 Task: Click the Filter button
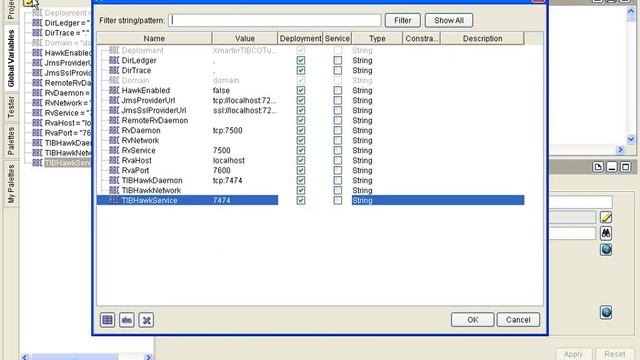click(402, 20)
